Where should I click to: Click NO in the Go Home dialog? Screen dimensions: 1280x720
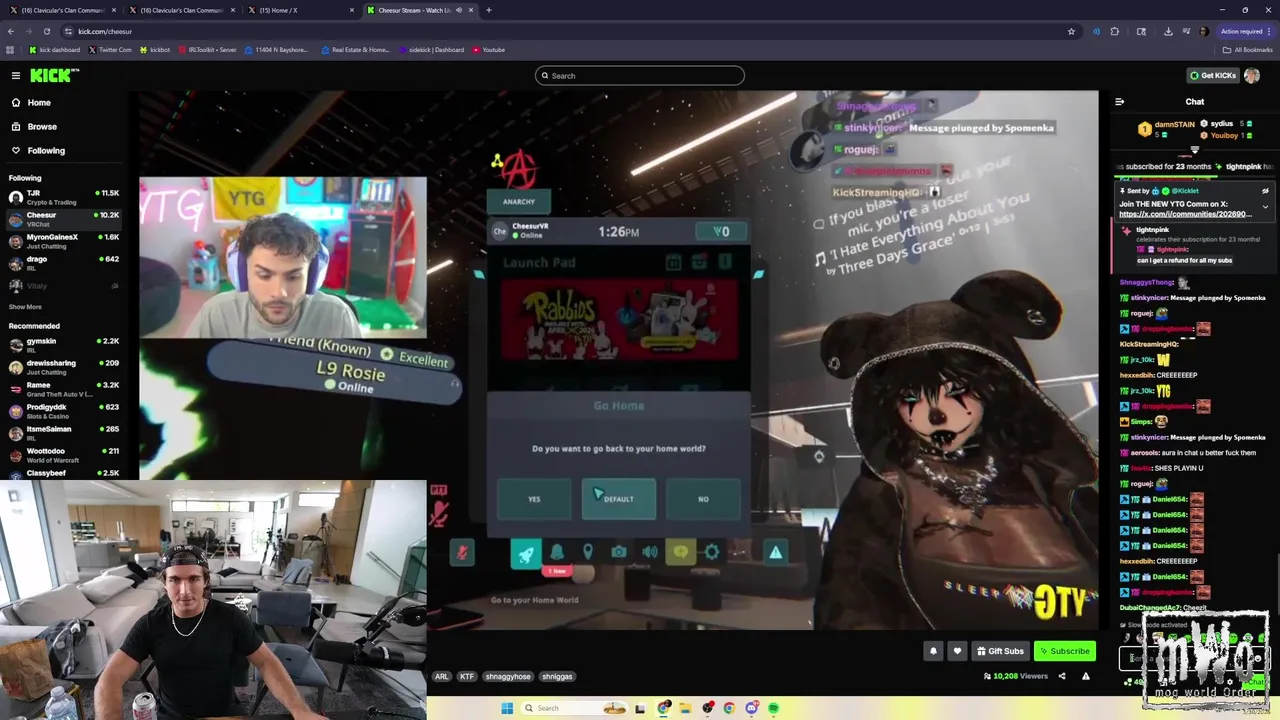pyautogui.click(x=703, y=499)
